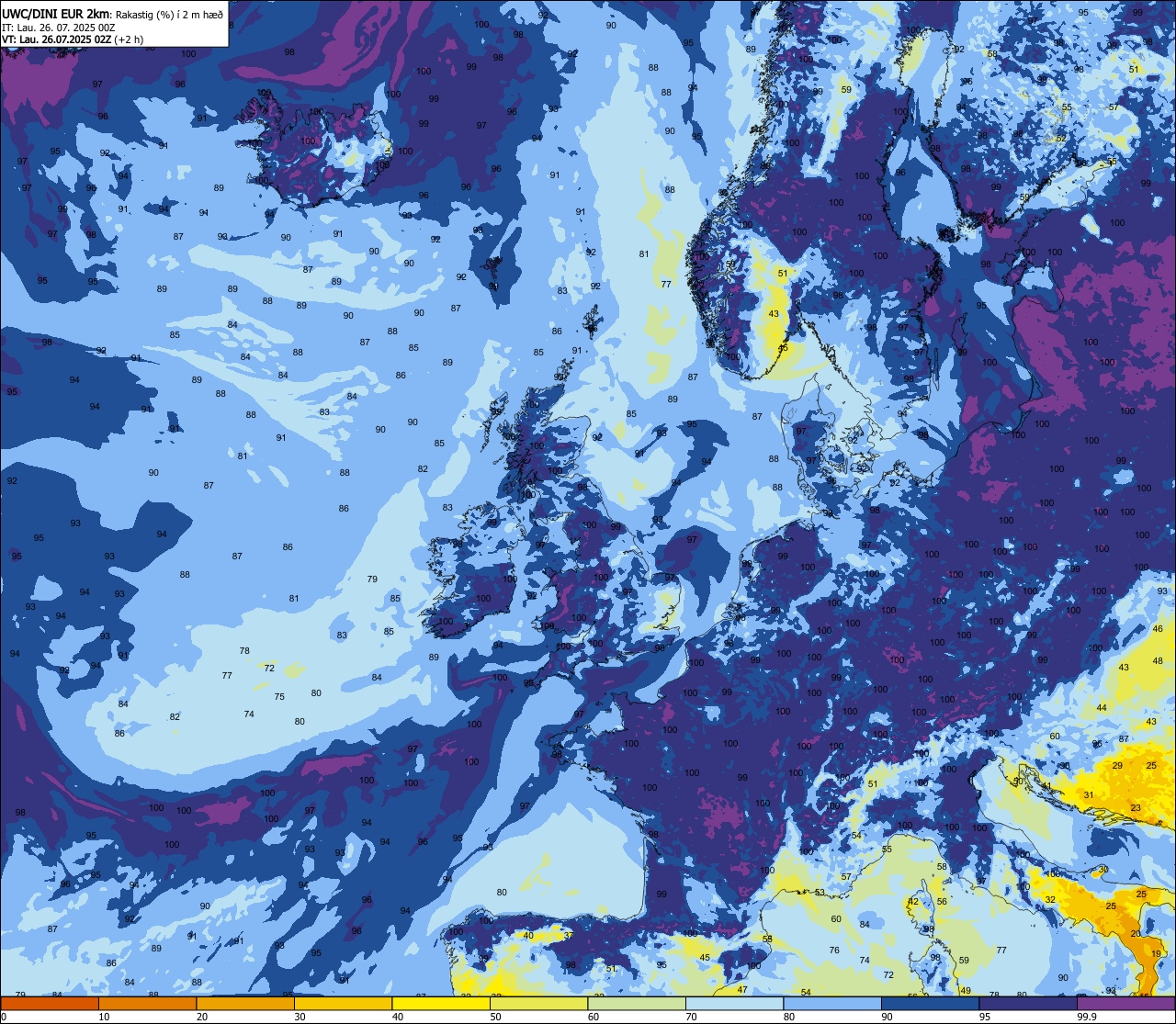Click the 50–60 legend color segment
Viewport: 1176px width, 1024px height.
[538, 1003]
